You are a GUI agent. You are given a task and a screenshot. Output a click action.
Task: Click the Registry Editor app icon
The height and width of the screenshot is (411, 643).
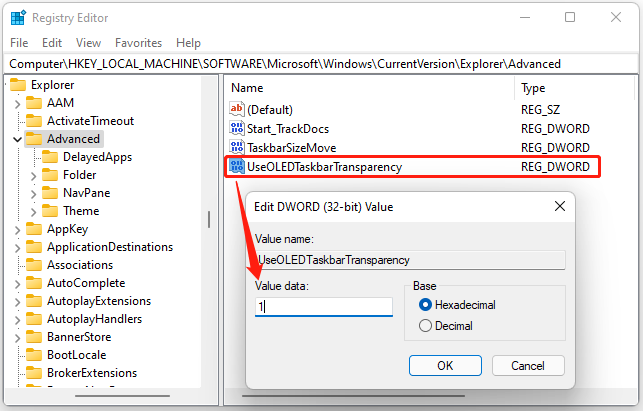18,18
